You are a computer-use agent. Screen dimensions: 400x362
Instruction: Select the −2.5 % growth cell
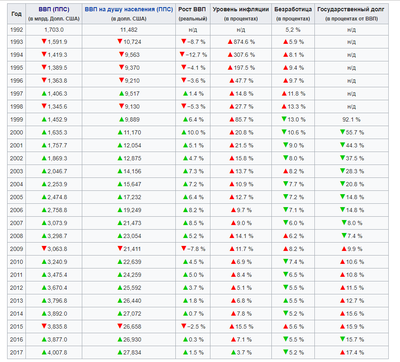coord(193,327)
